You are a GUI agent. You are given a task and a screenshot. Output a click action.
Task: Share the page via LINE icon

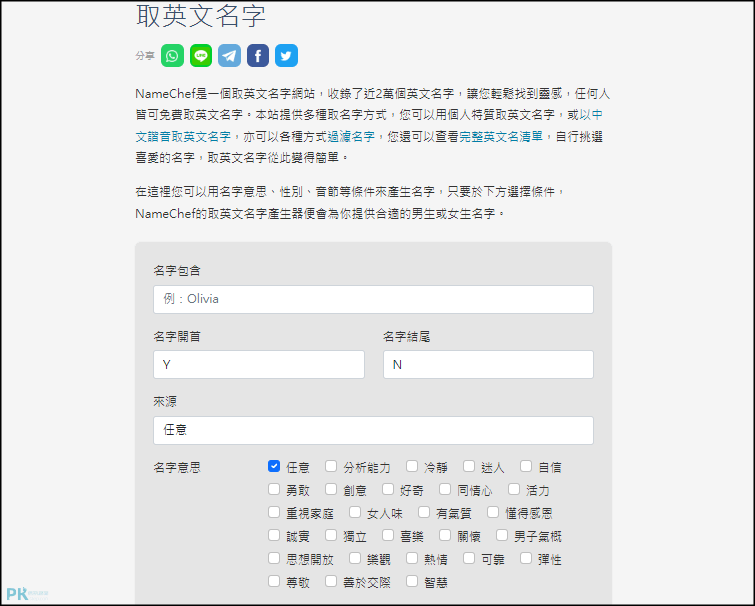point(201,56)
